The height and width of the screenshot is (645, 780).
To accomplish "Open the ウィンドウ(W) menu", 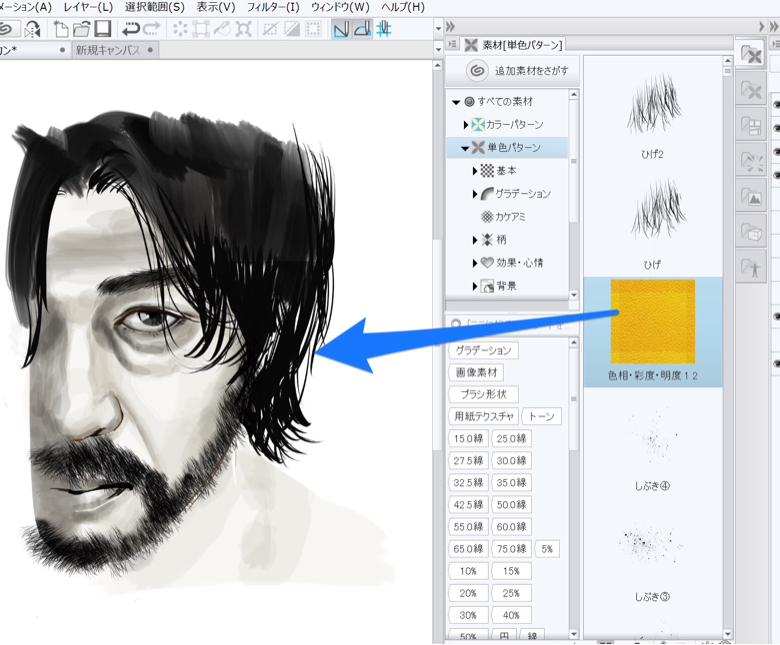I will tap(340, 7).
